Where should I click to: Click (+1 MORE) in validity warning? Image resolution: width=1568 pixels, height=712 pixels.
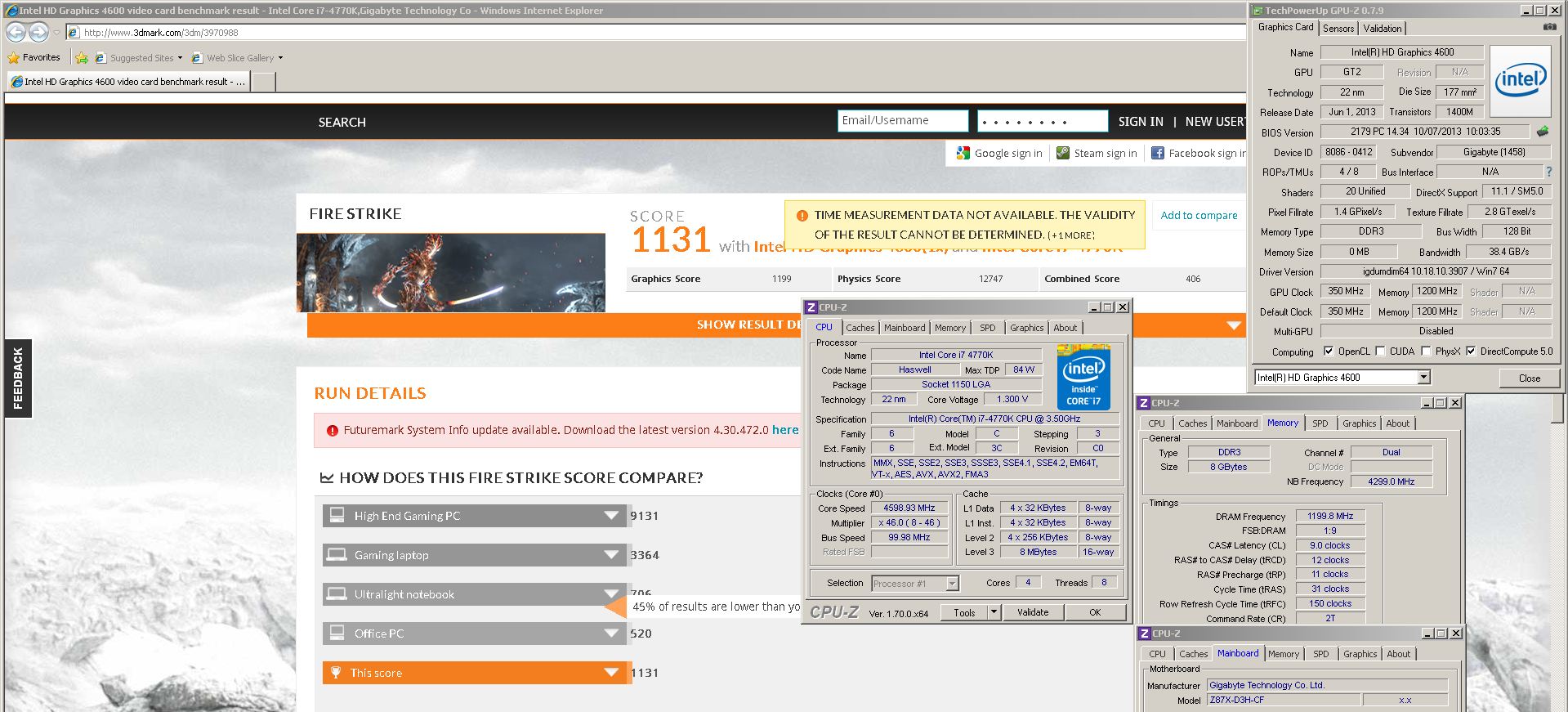point(1071,235)
